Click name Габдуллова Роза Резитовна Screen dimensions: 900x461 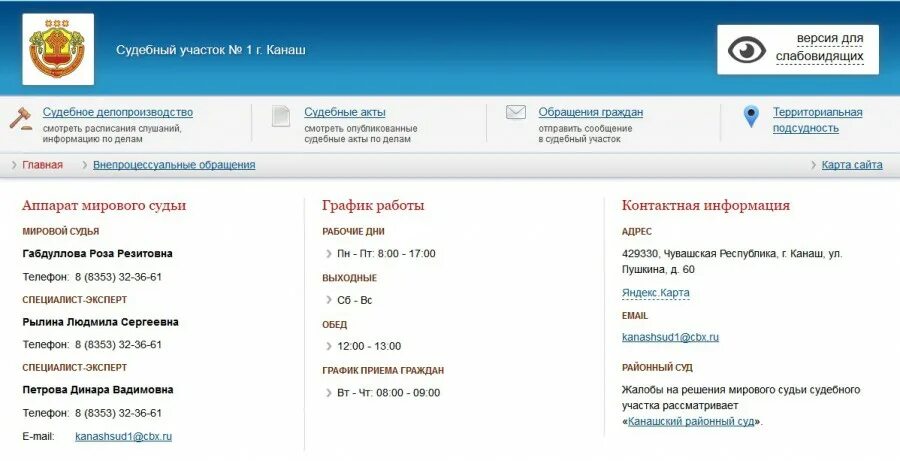[x=98, y=254]
